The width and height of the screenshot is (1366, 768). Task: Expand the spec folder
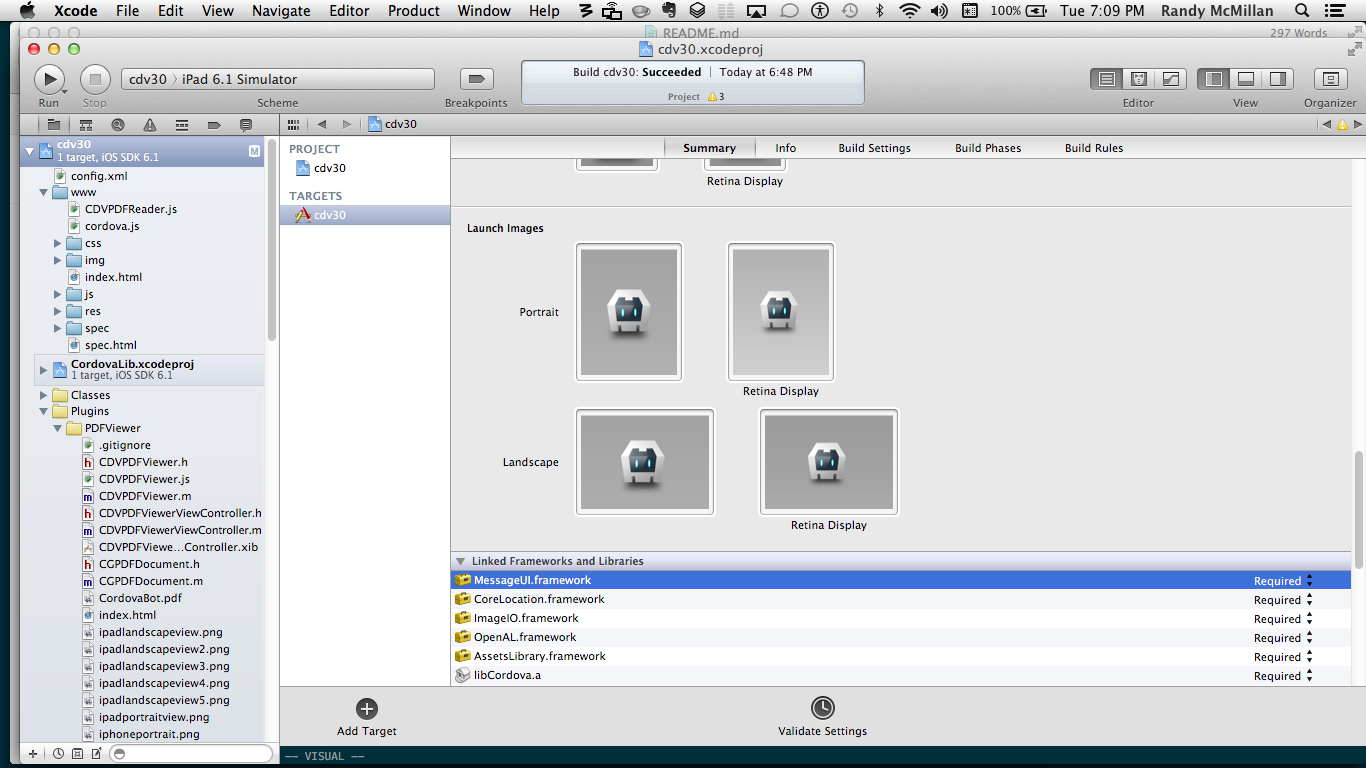pyautogui.click(x=58, y=328)
